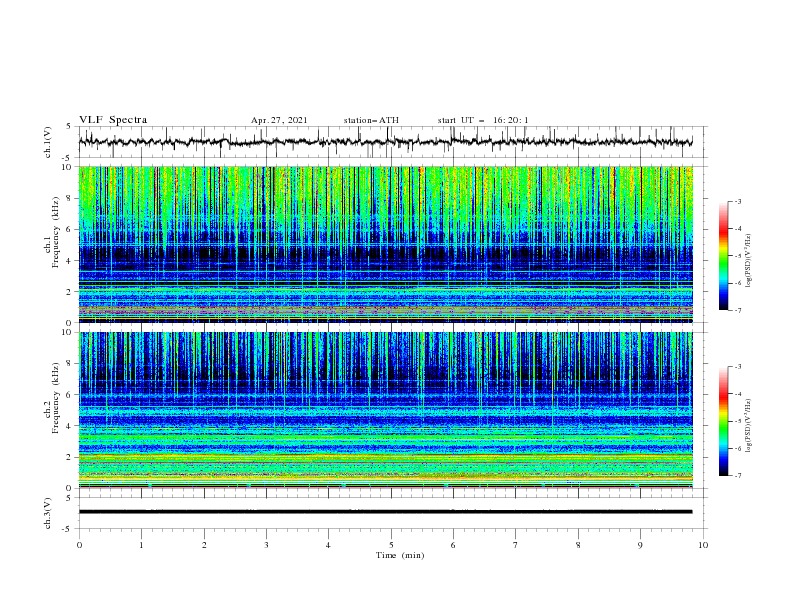This screenshot has width=792, height=612.
Task: Click the ch.1 voltage waveform trace
Action: (x=386, y=142)
